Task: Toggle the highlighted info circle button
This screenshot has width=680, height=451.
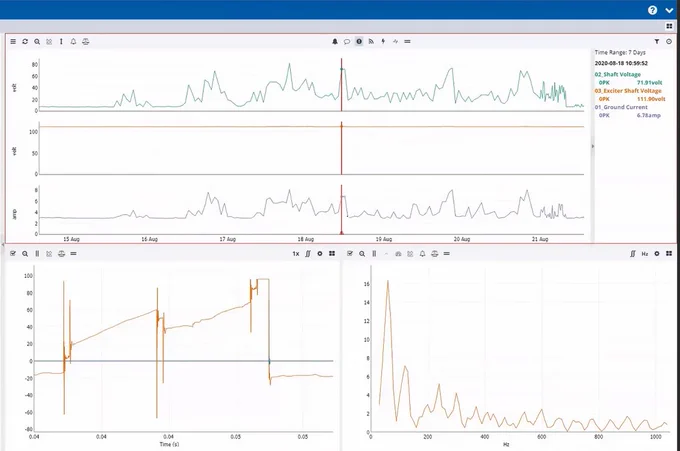Action: click(359, 42)
